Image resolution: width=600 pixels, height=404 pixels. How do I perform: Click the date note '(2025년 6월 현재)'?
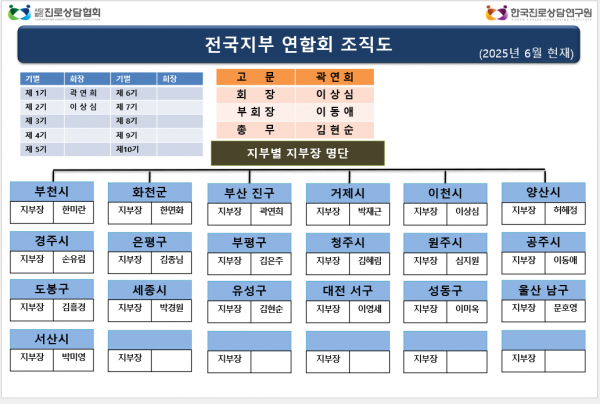[526, 53]
